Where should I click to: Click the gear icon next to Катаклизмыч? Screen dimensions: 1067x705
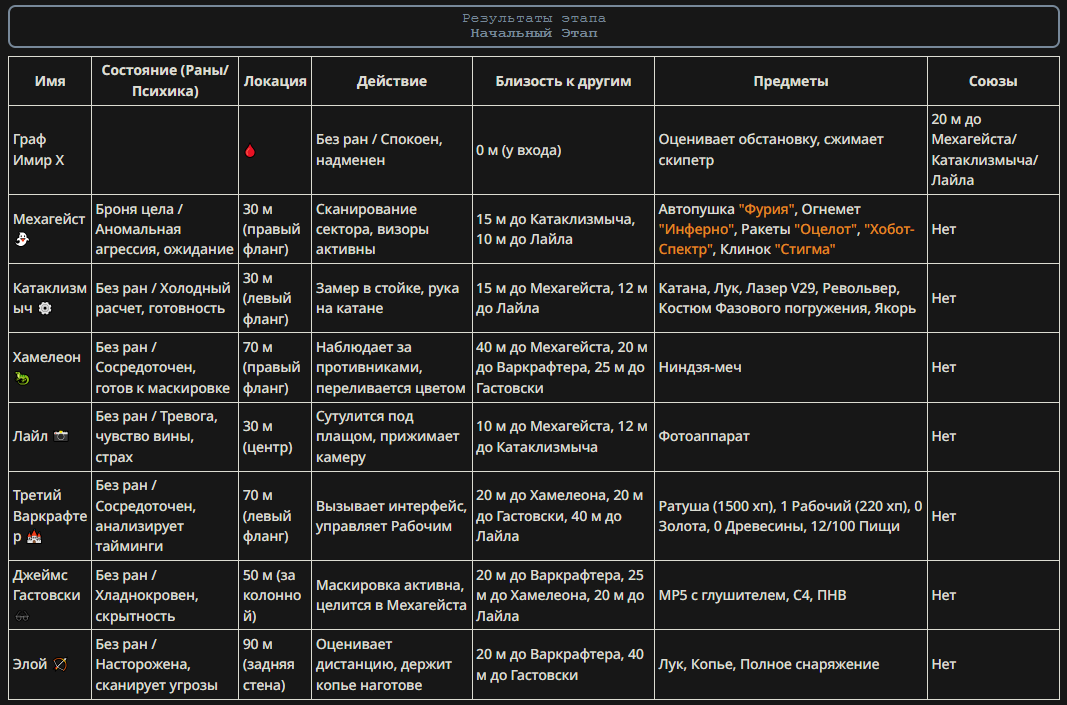(44, 308)
